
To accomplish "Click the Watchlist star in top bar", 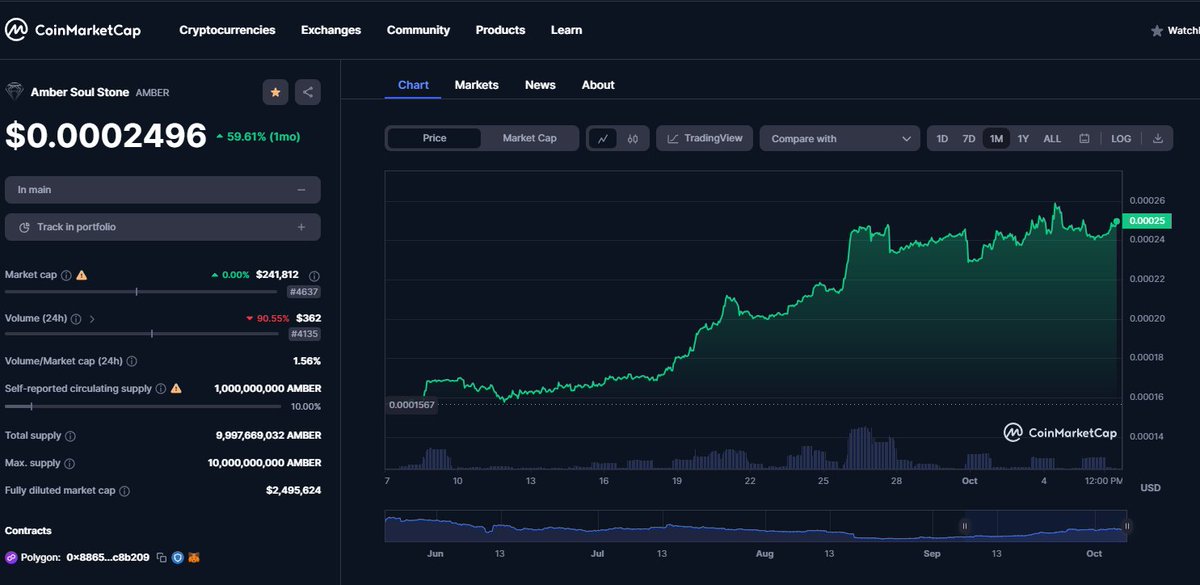I will coord(1159,30).
